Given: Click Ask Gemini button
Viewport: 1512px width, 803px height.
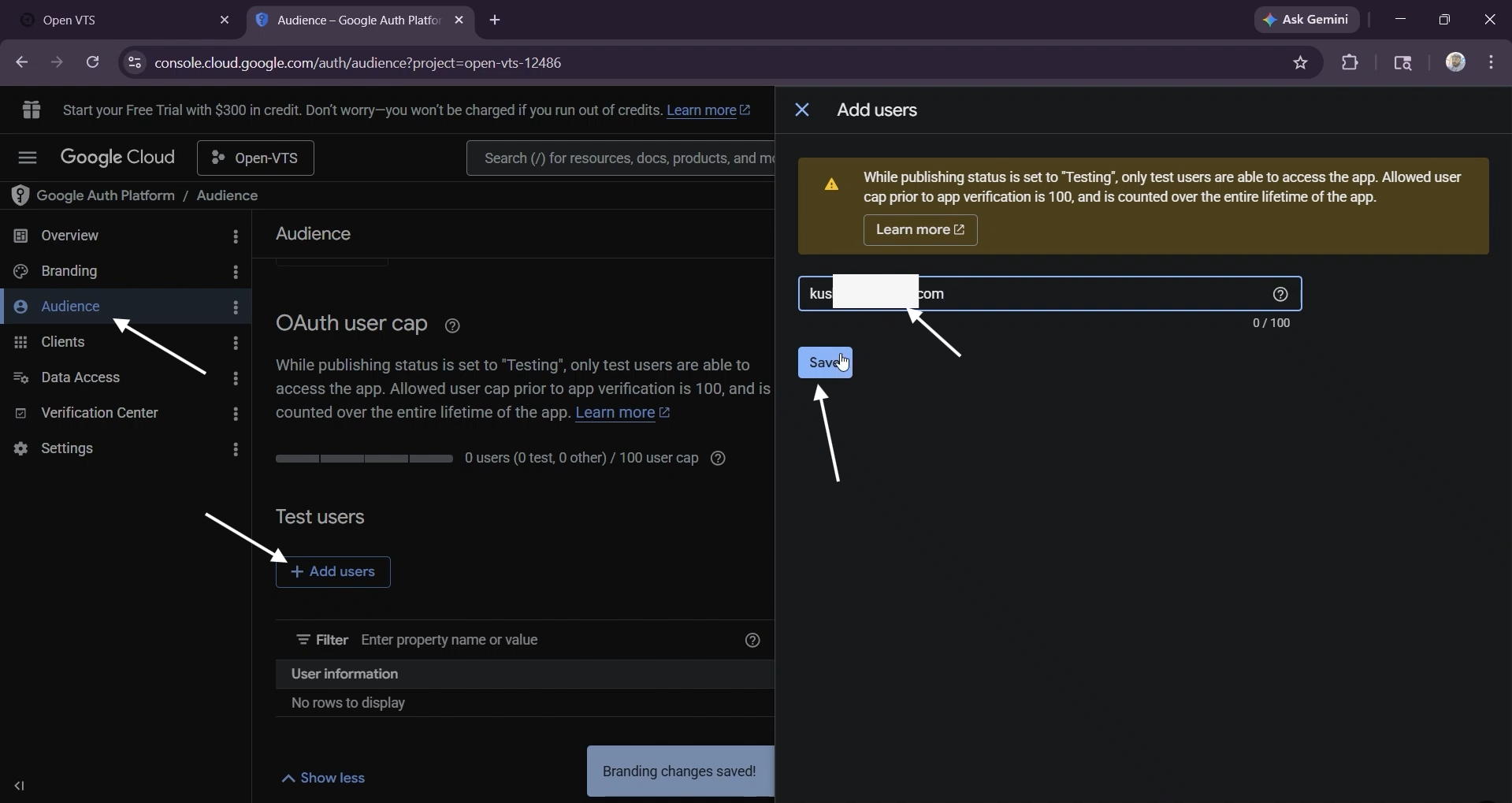Looking at the screenshot, I should (1306, 20).
